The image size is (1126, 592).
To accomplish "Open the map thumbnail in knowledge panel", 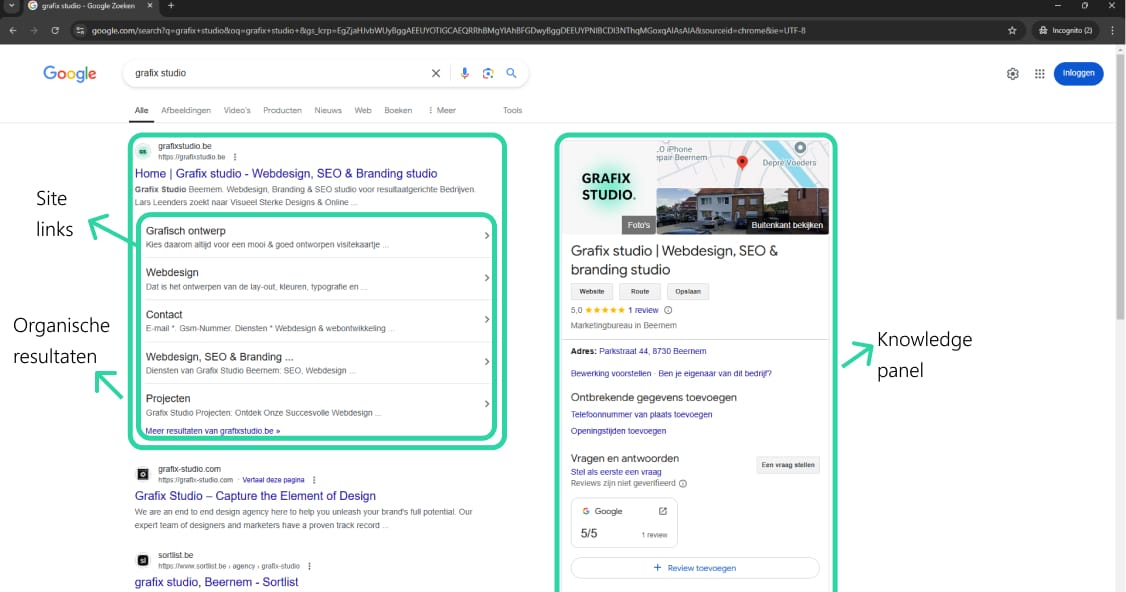I will pyautogui.click(x=742, y=164).
